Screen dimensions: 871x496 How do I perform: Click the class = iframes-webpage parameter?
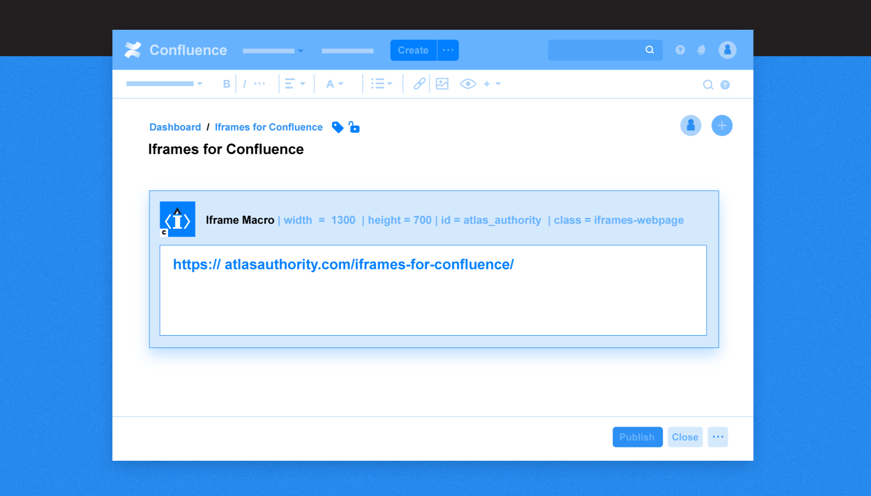(619, 221)
